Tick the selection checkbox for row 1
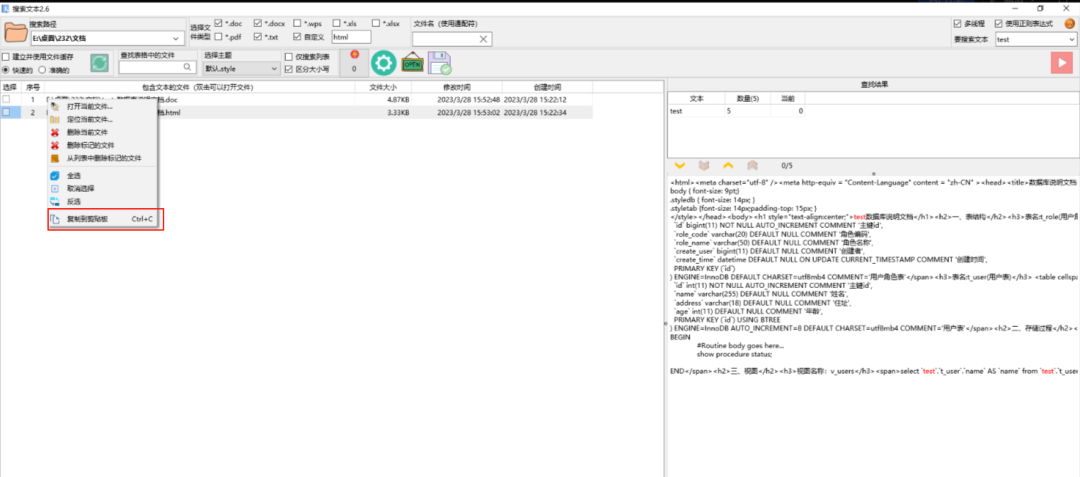 point(6,100)
